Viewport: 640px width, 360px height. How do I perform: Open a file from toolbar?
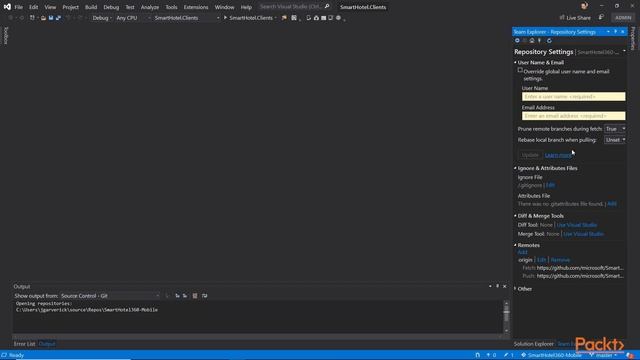pos(43,18)
